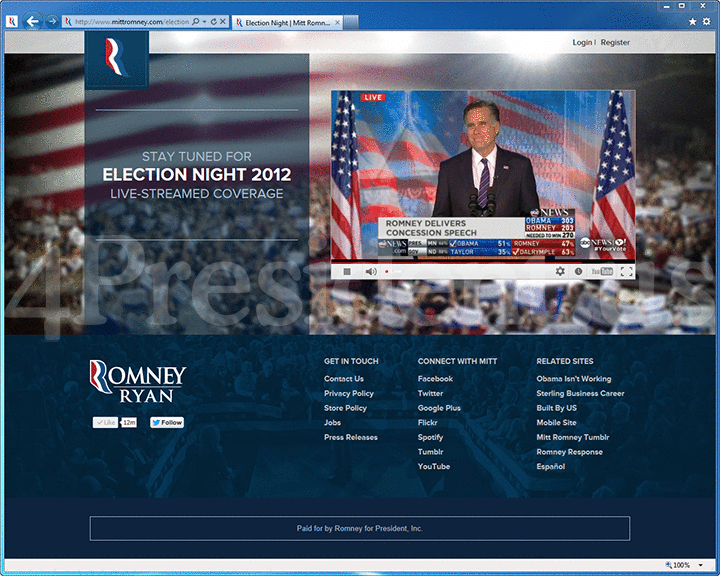
Task: Open Privacy Policy link
Action: click(x=349, y=394)
